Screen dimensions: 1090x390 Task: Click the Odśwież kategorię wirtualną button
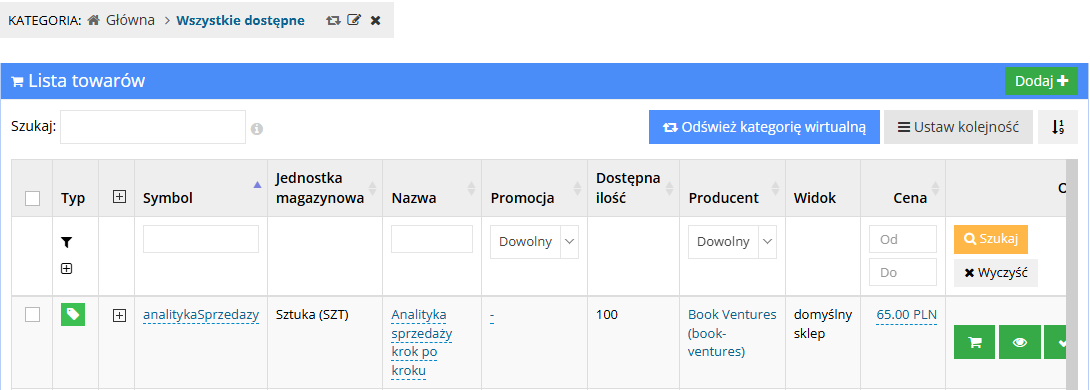click(765, 127)
